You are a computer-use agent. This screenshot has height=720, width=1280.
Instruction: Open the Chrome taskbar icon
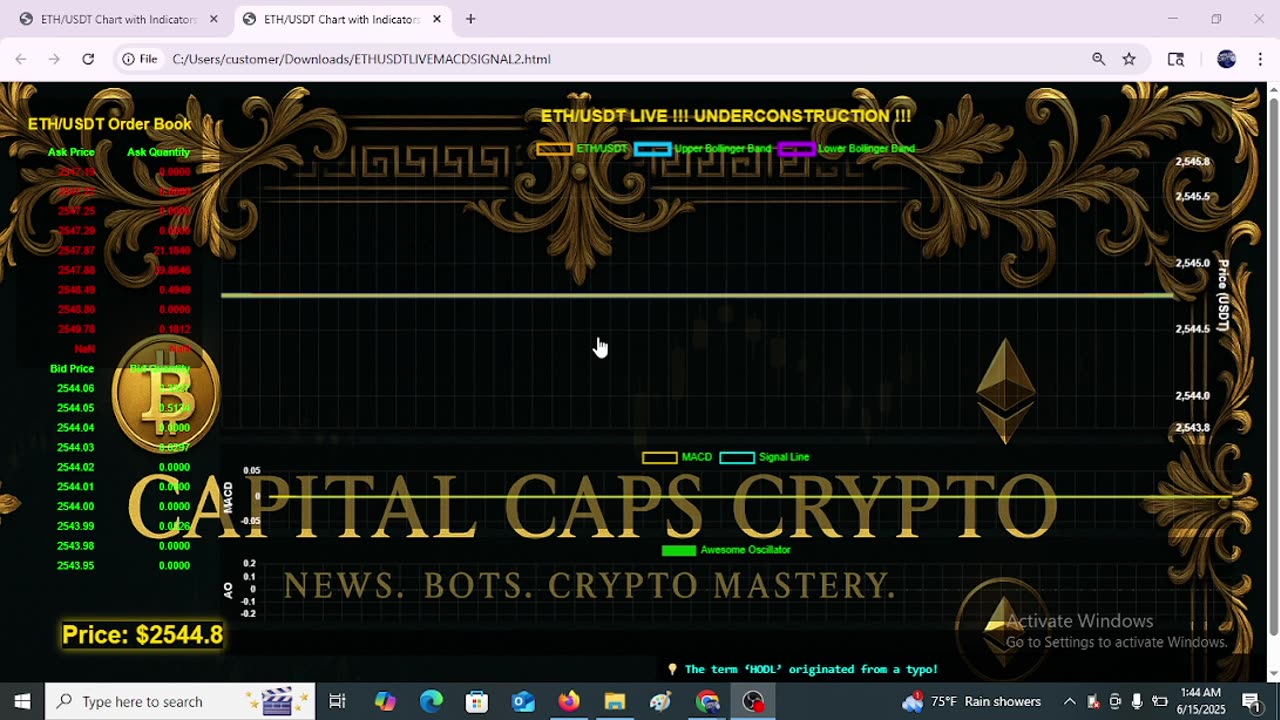708,701
